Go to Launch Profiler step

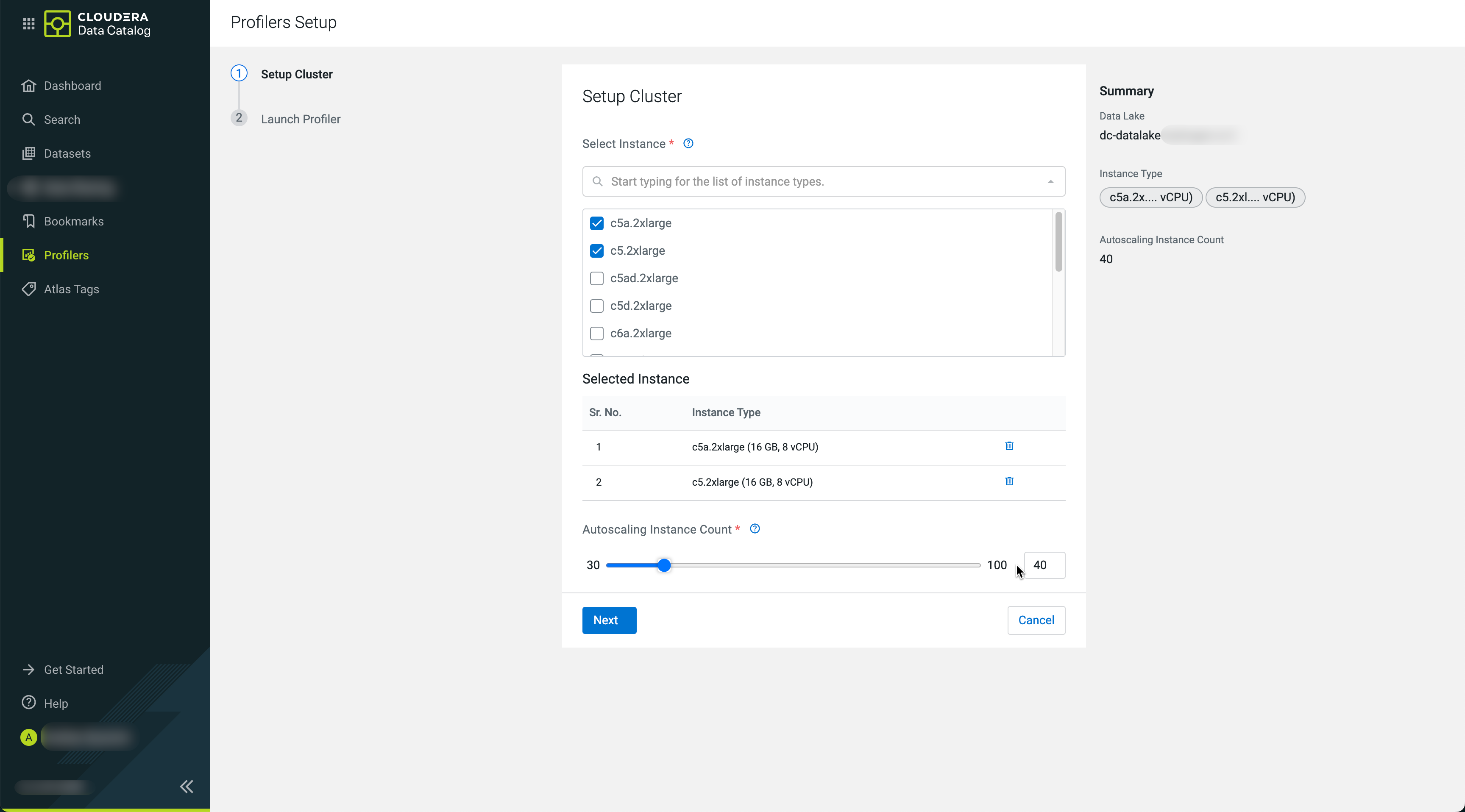(x=300, y=119)
